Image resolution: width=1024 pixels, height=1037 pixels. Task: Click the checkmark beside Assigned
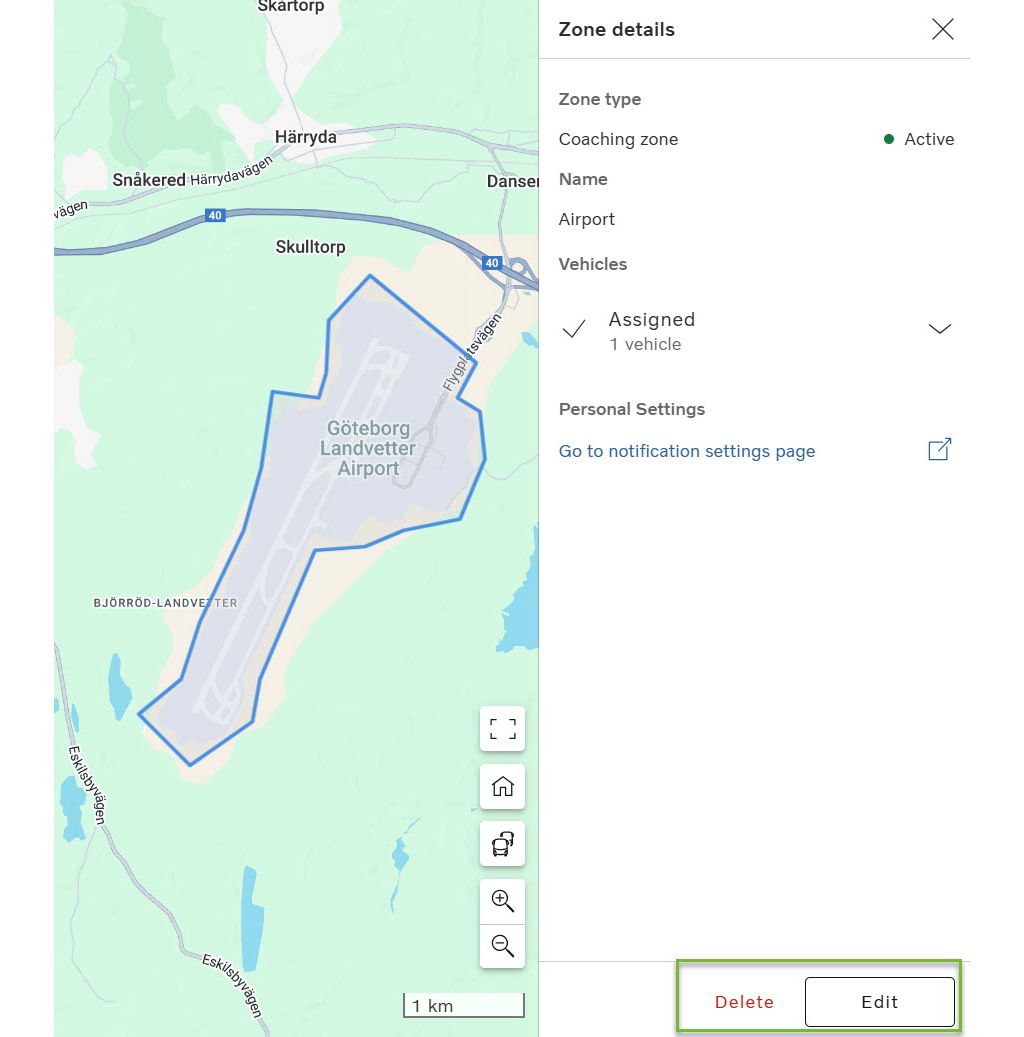[573, 329]
